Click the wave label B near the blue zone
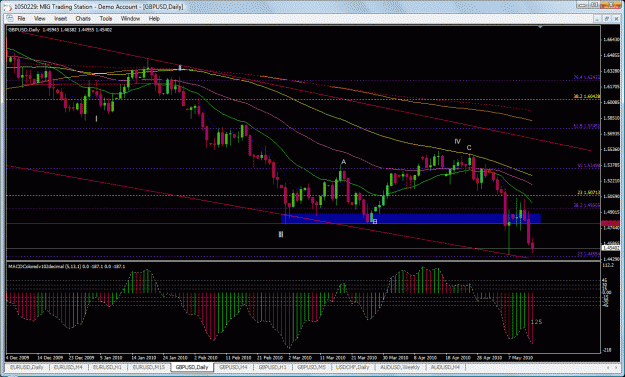 pos(375,221)
